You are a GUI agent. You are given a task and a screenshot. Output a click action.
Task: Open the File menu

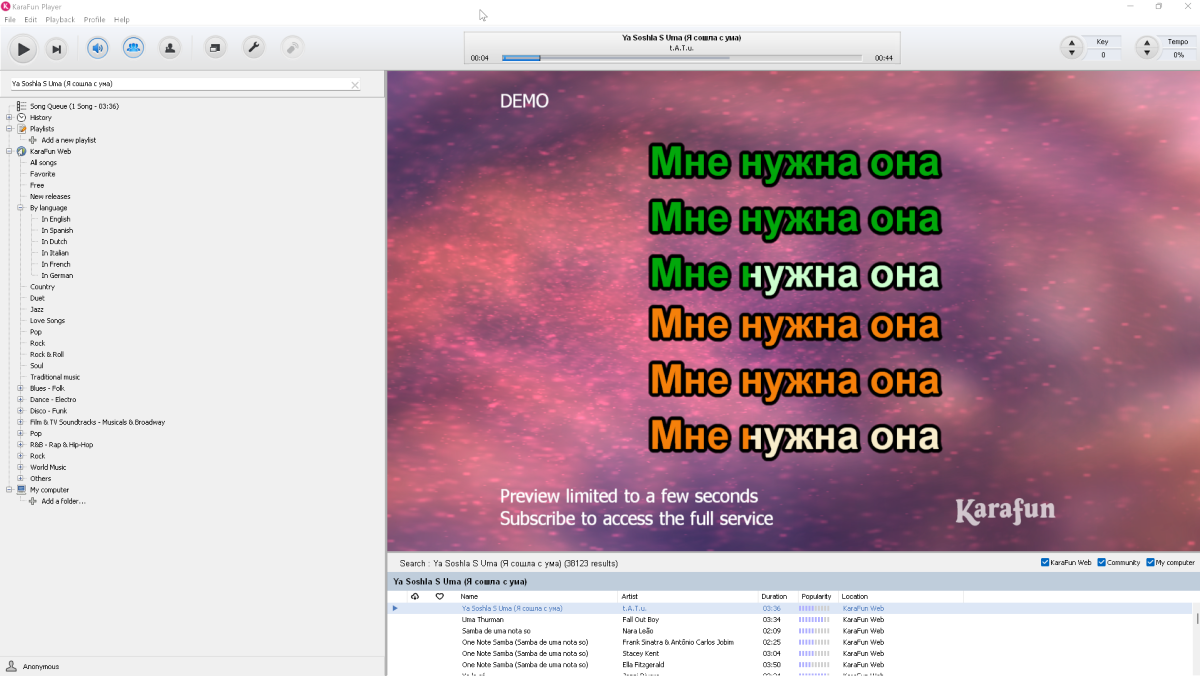[x=10, y=20]
